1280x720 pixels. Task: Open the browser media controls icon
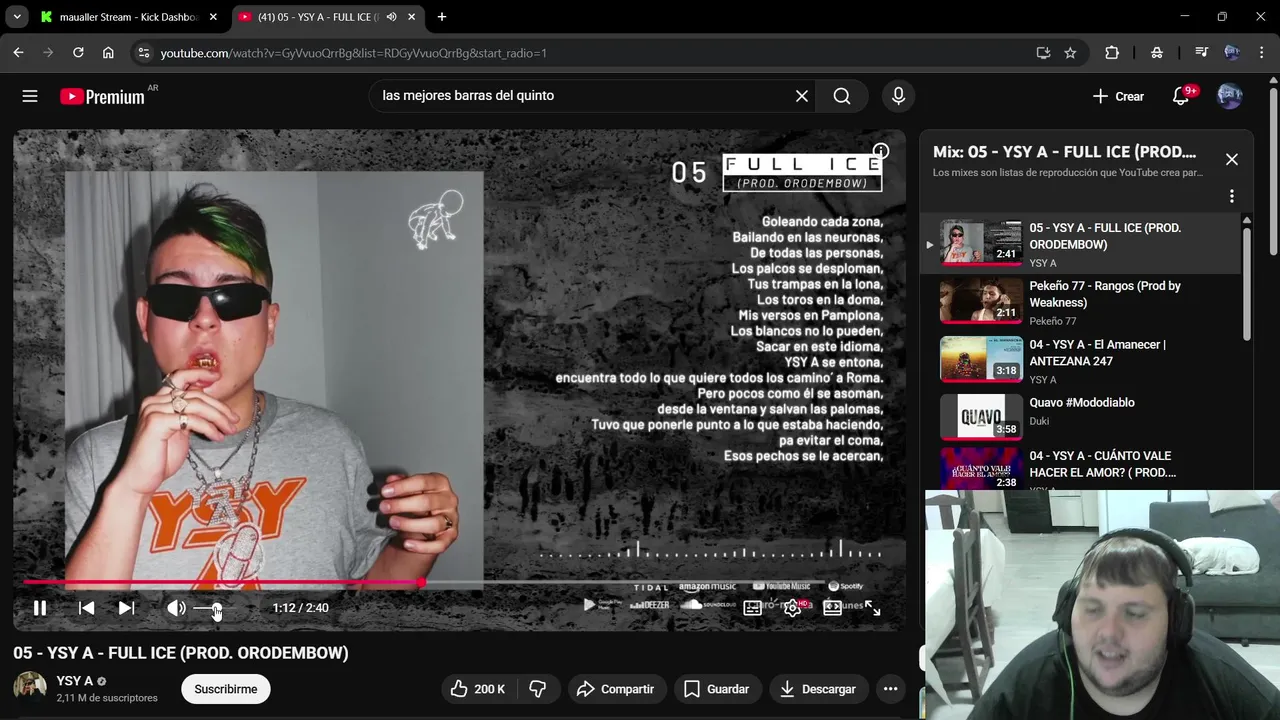[x=1201, y=53]
